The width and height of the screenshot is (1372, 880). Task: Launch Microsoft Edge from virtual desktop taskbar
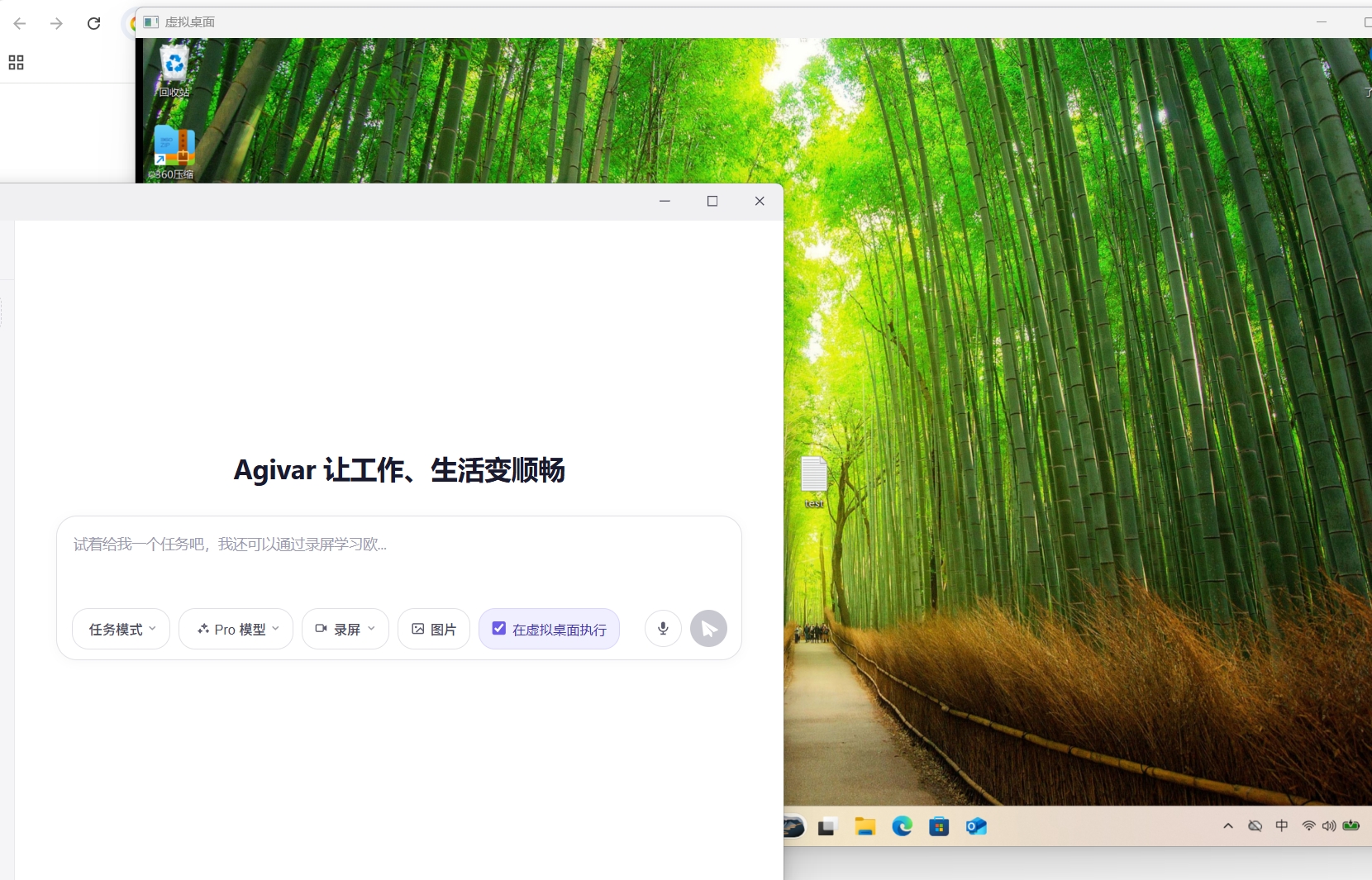coord(902,826)
